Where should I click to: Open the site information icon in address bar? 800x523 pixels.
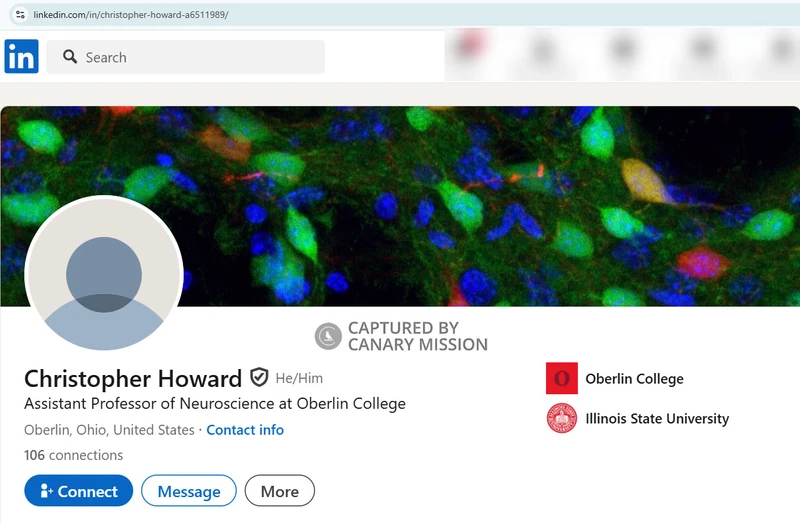click(x=20, y=15)
